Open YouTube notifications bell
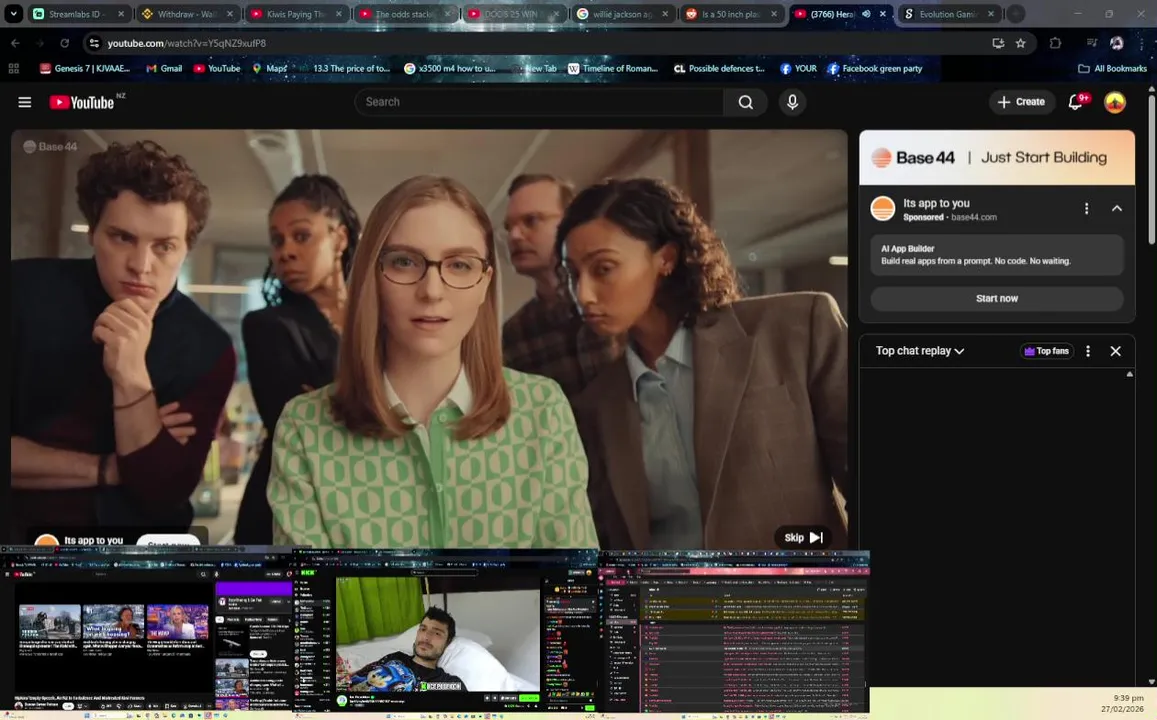This screenshot has height=720, width=1157. click(x=1076, y=102)
